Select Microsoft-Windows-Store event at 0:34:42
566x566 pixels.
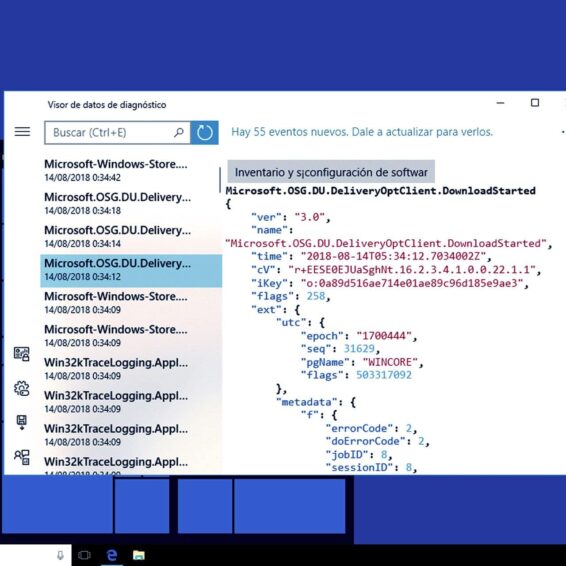(131, 170)
